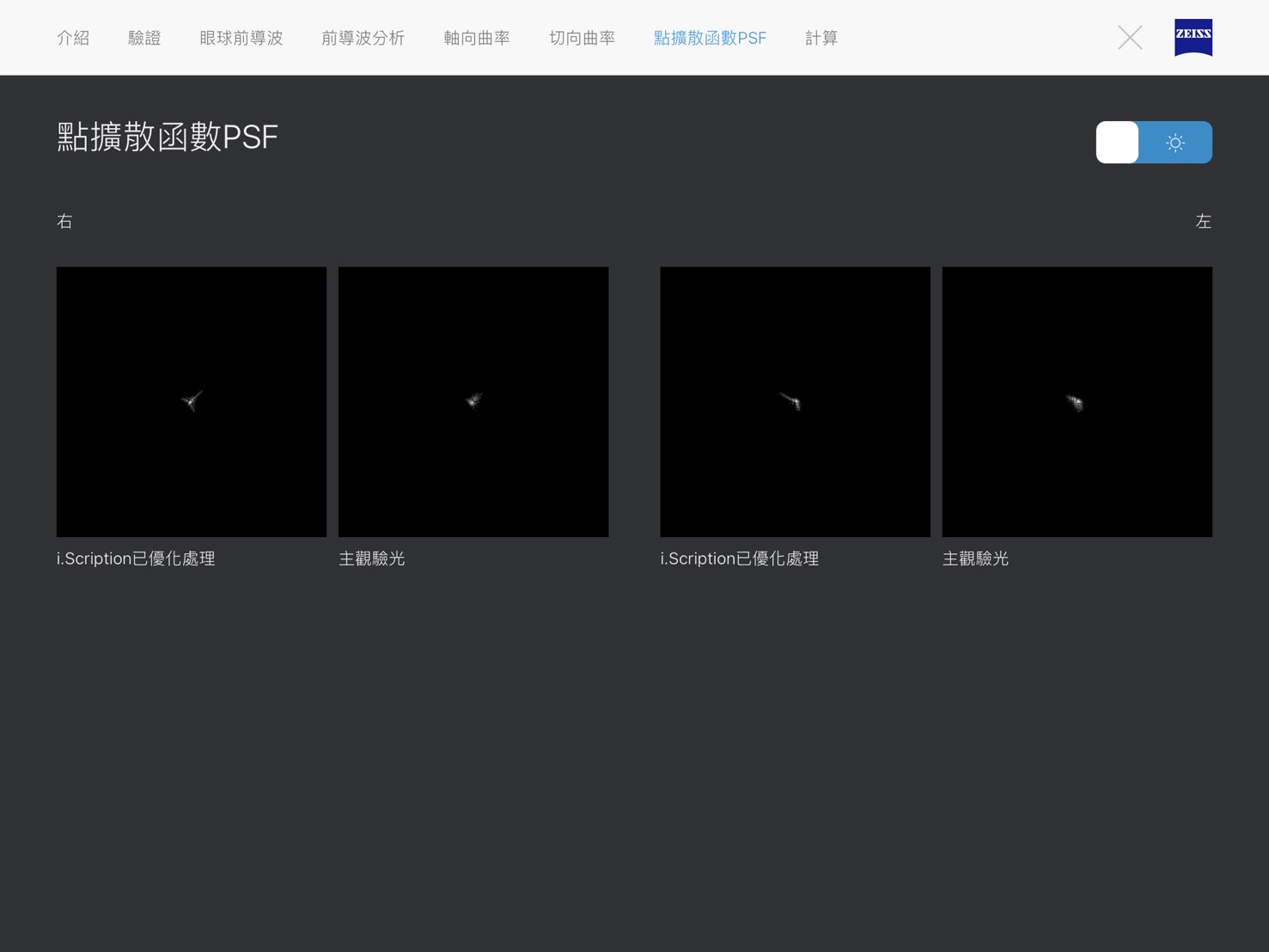This screenshot has height=952, width=1269.
Task: Open left eye 主觀驗光 PSF image
Action: (1077, 401)
